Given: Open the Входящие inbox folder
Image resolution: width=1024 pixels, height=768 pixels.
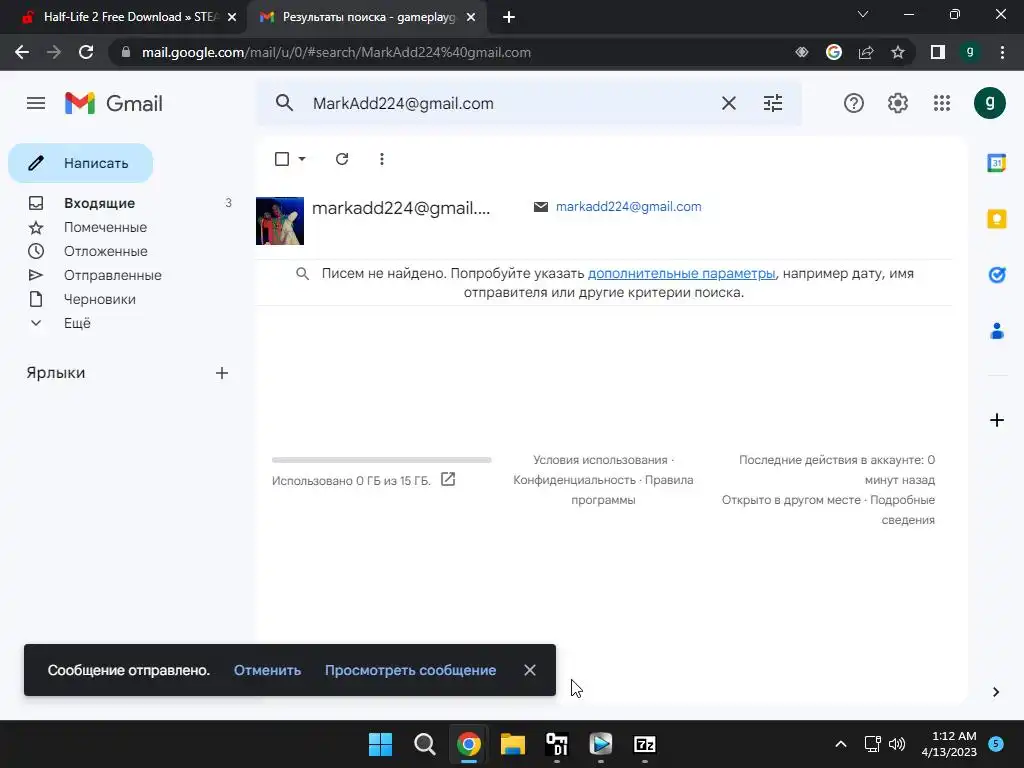Looking at the screenshot, I should click(x=99, y=203).
